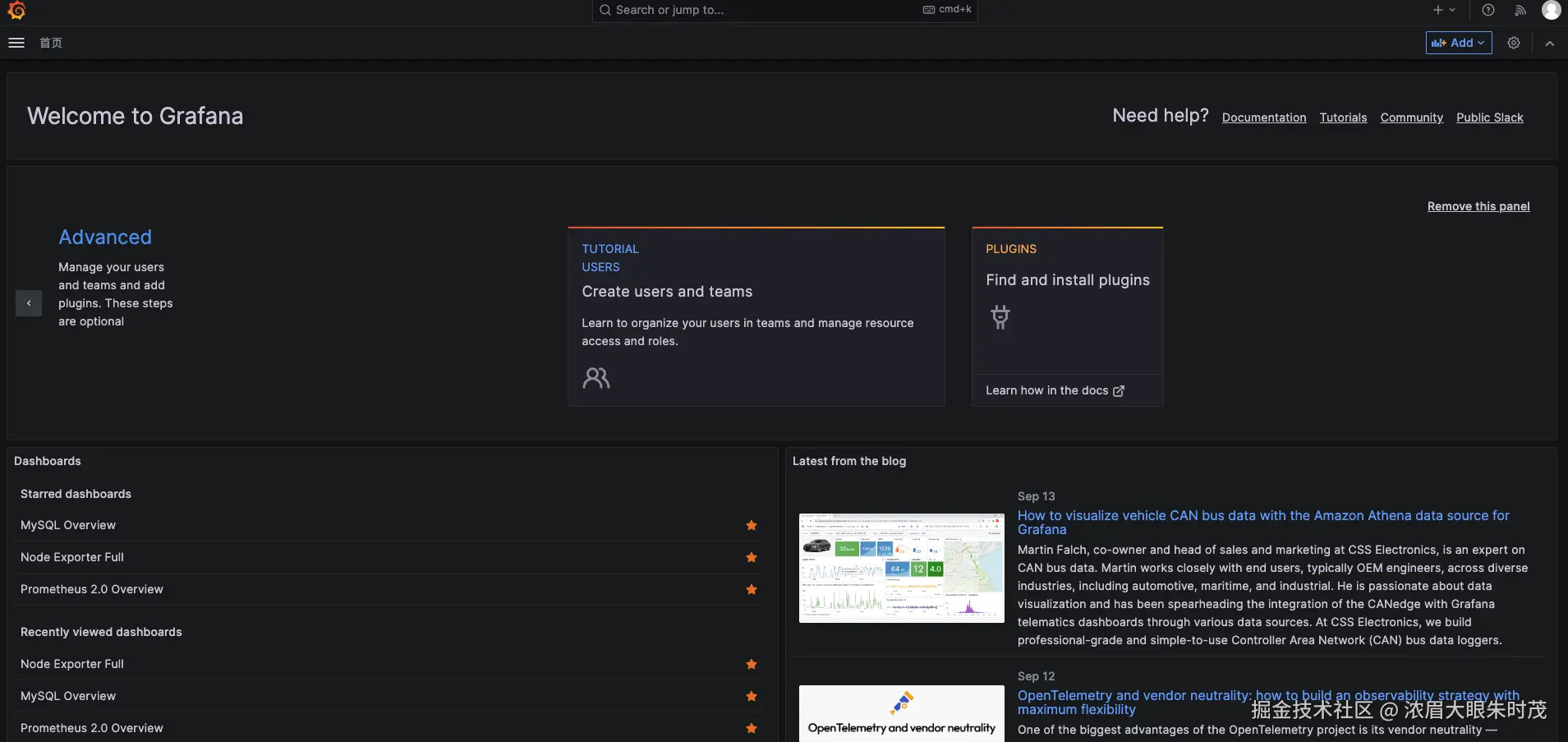Open the plus new-item dropdown

point(1443,10)
